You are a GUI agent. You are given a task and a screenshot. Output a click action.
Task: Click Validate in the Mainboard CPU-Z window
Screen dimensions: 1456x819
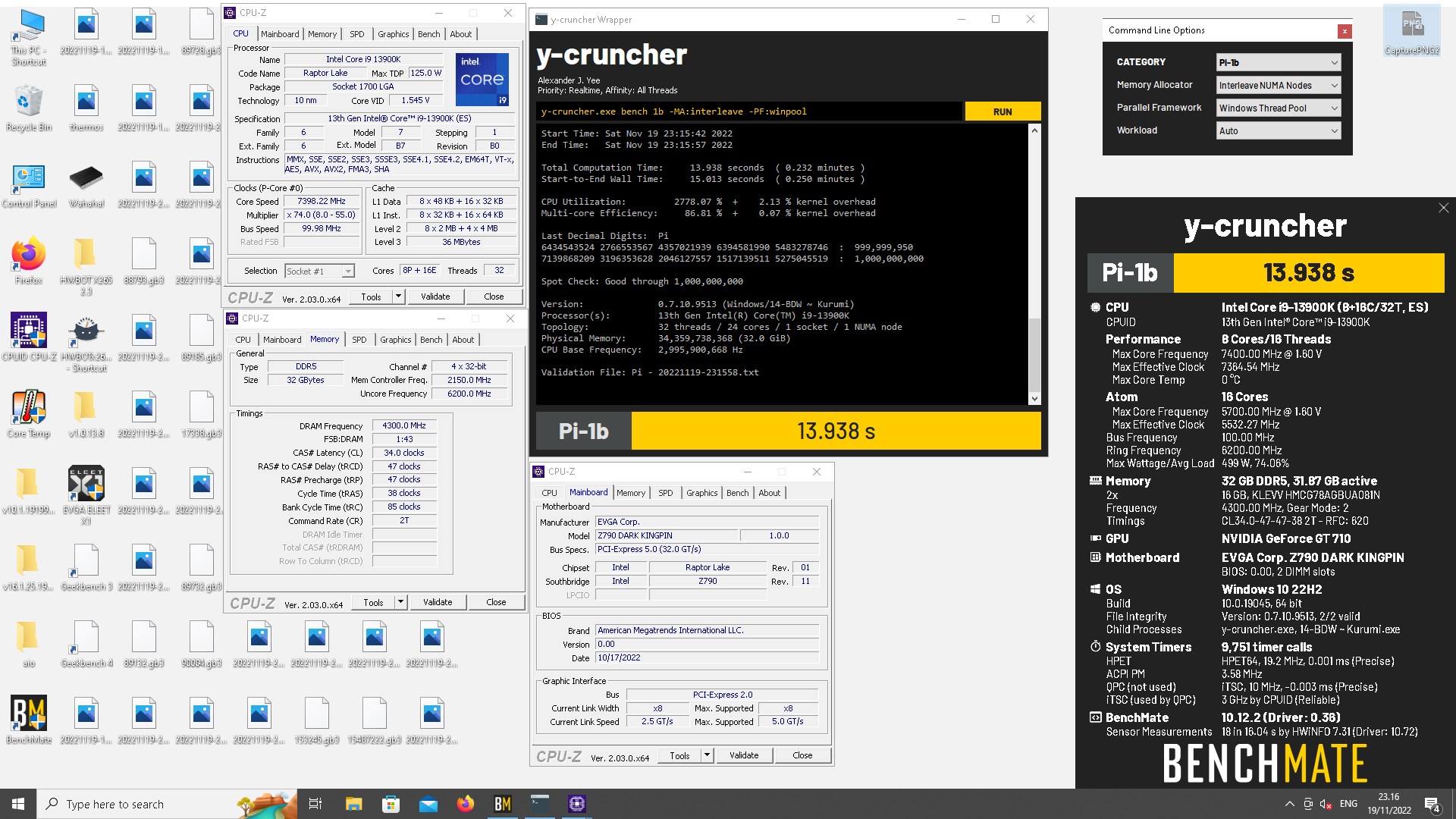click(x=744, y=755)
